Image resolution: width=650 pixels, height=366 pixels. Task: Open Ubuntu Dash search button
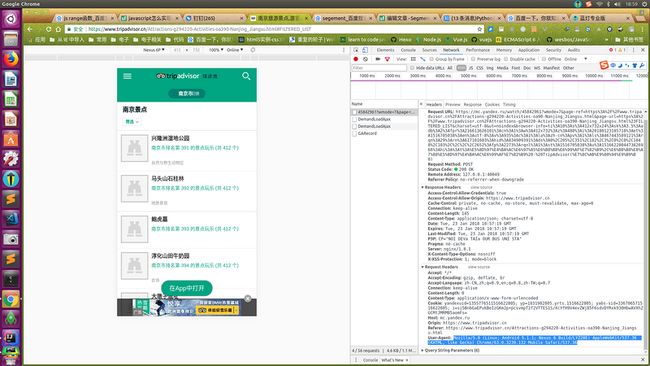[x=11, y=19]
